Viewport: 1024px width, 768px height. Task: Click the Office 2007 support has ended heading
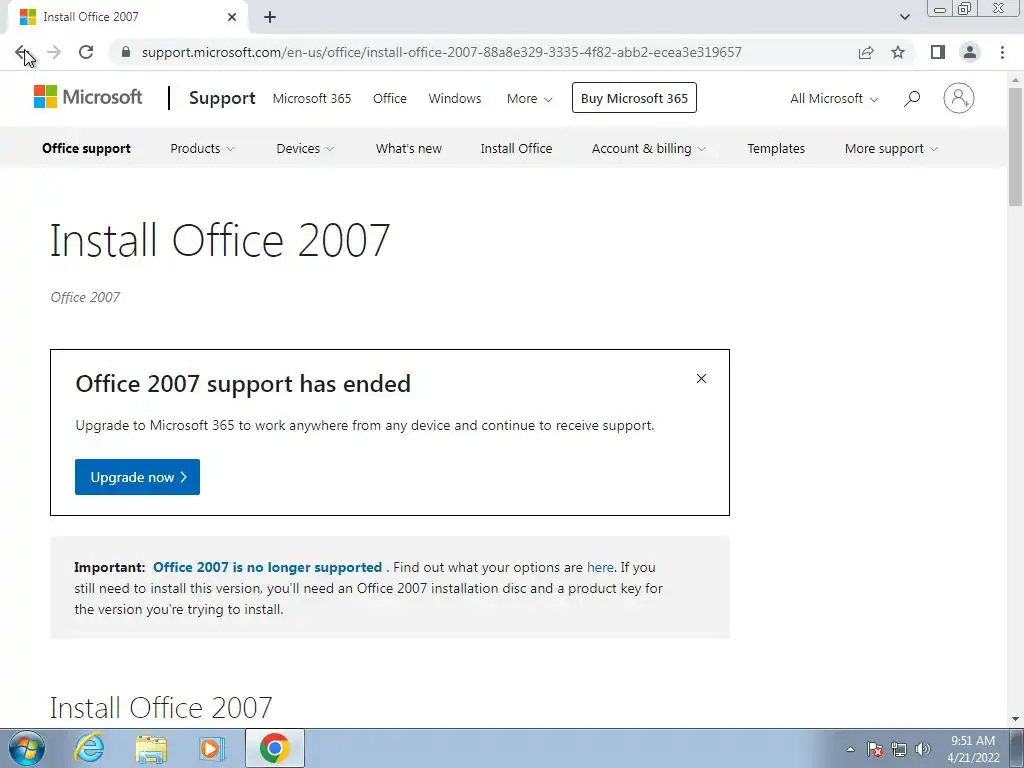point(243,384)
